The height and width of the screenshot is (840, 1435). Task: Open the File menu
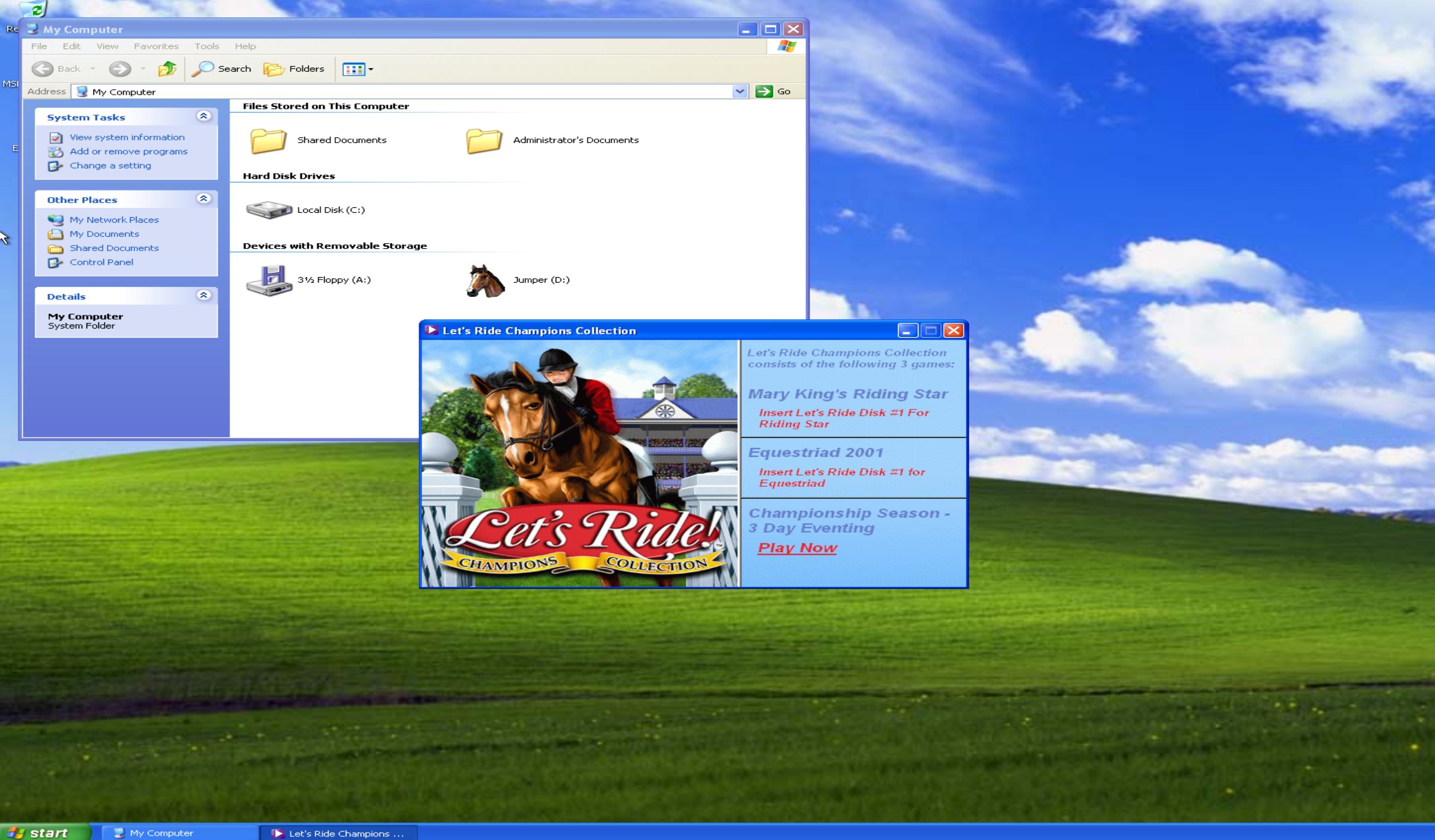tap(39, 46)
